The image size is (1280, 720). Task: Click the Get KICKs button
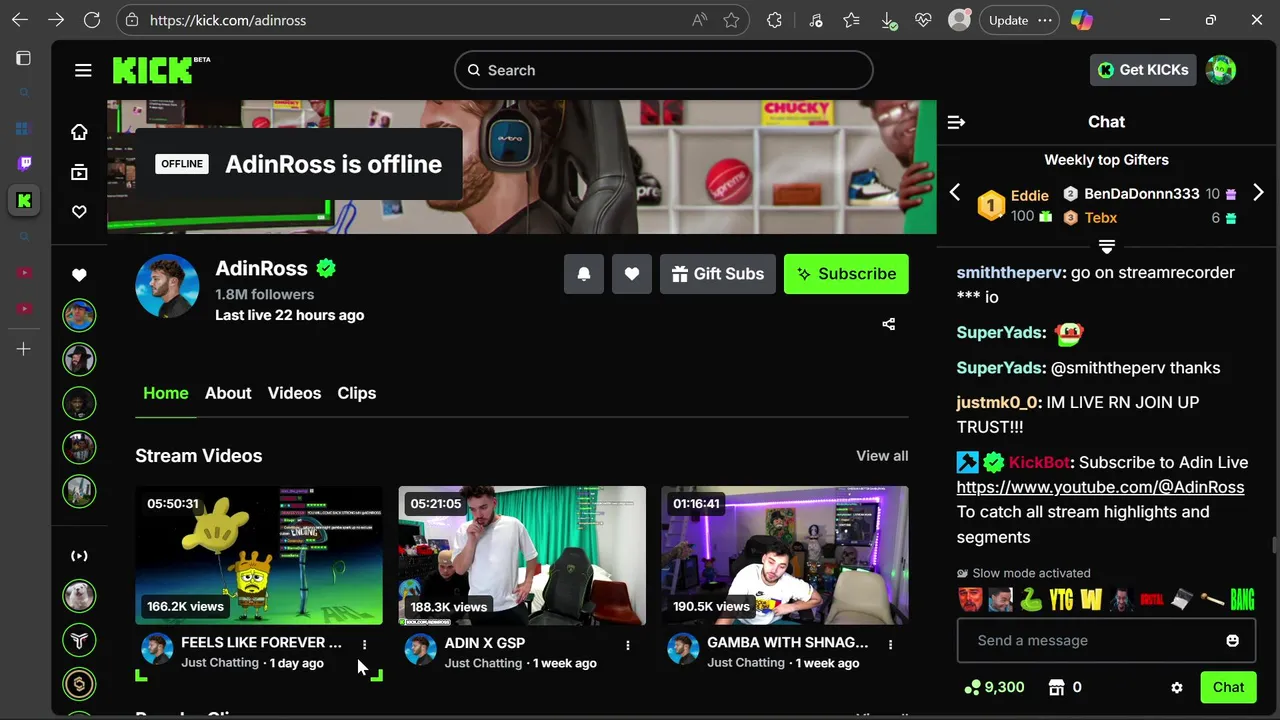[1143, 70]
